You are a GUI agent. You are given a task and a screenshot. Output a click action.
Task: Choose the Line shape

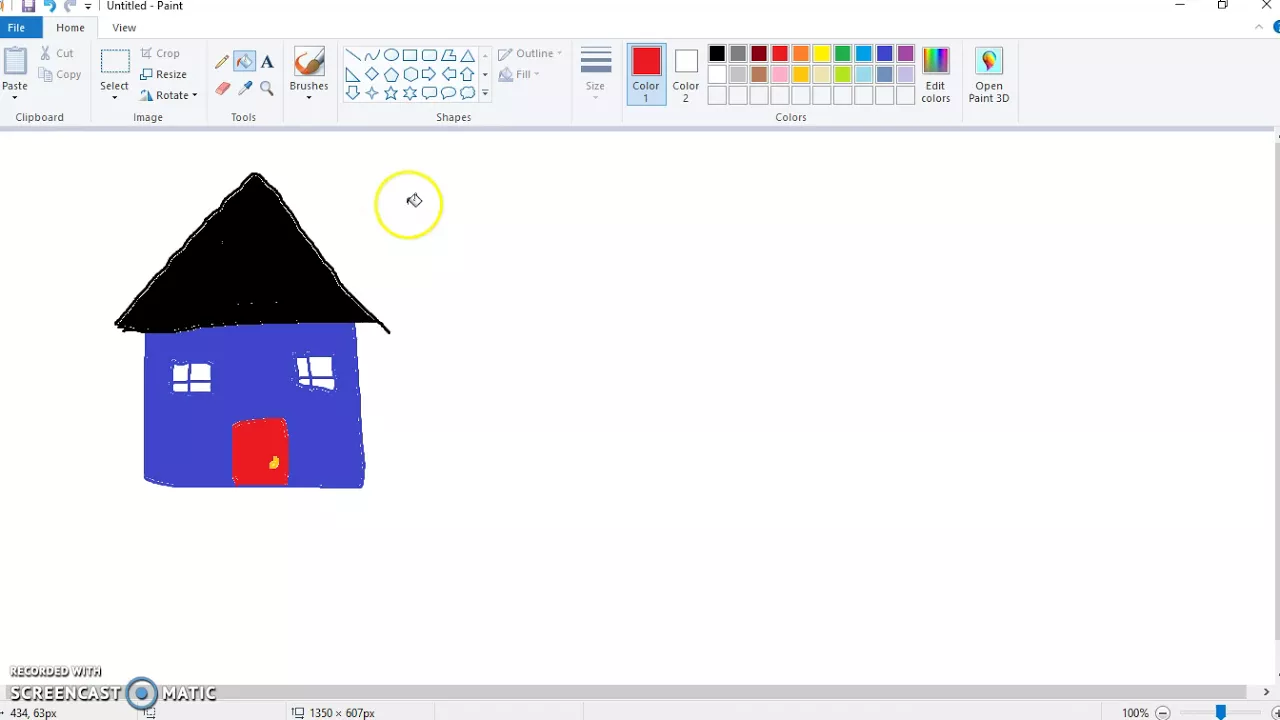353,55
